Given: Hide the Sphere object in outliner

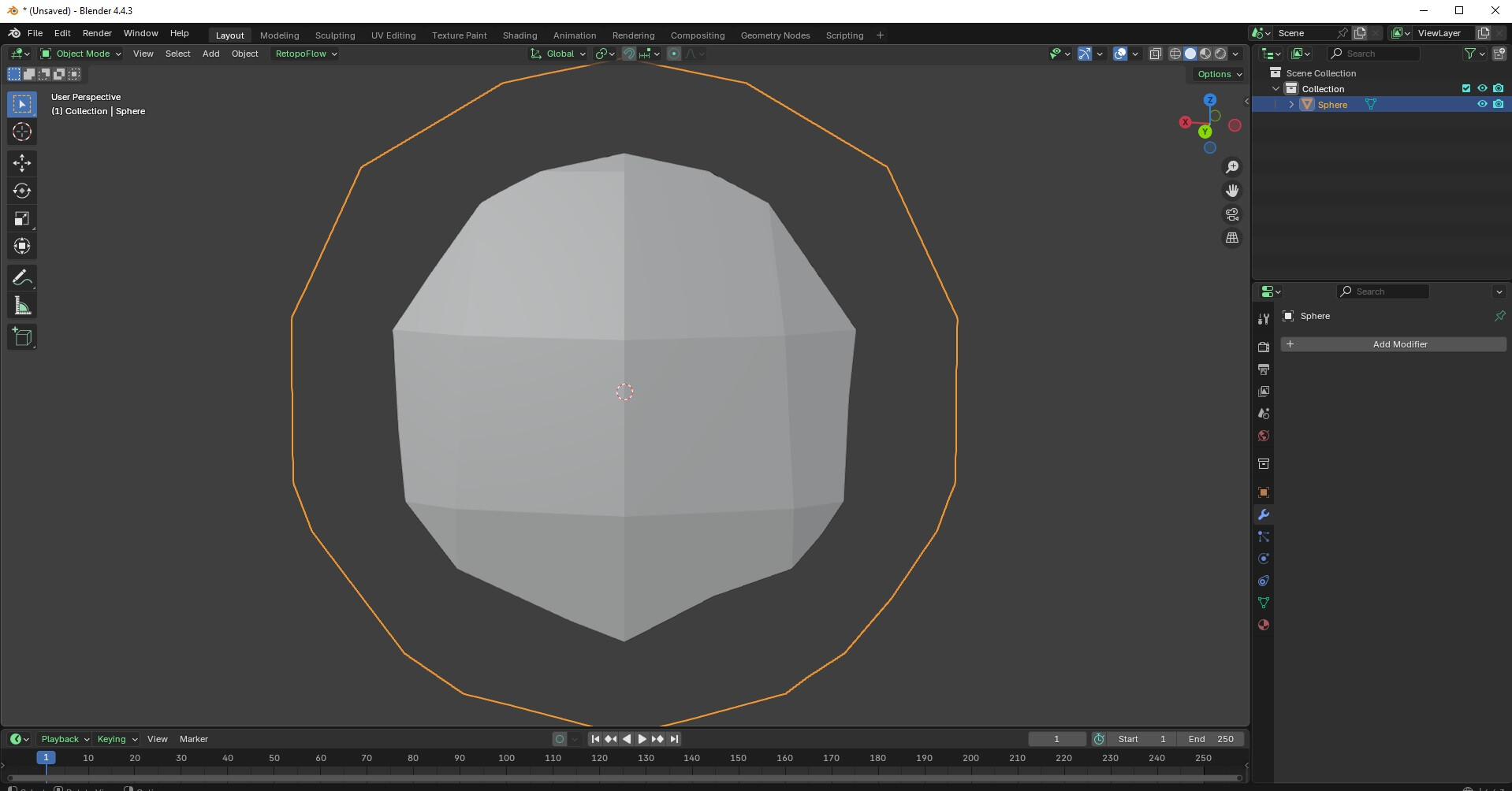Looking at the screenshot, I should coord(1482,104).
